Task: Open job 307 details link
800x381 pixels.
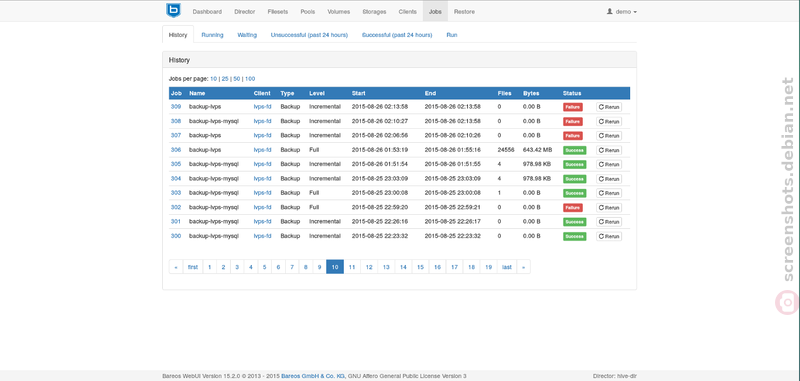Action: pos(176,136)
